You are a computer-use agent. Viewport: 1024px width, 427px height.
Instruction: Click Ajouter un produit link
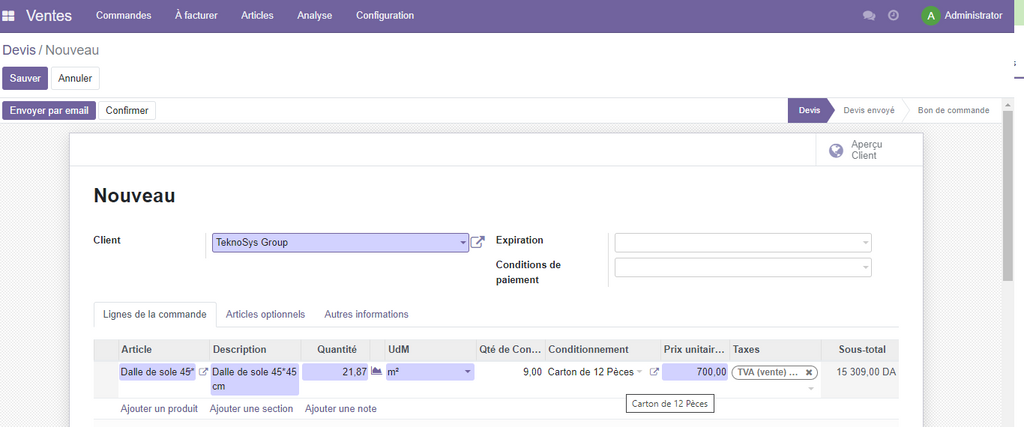(x=159, y=409)
